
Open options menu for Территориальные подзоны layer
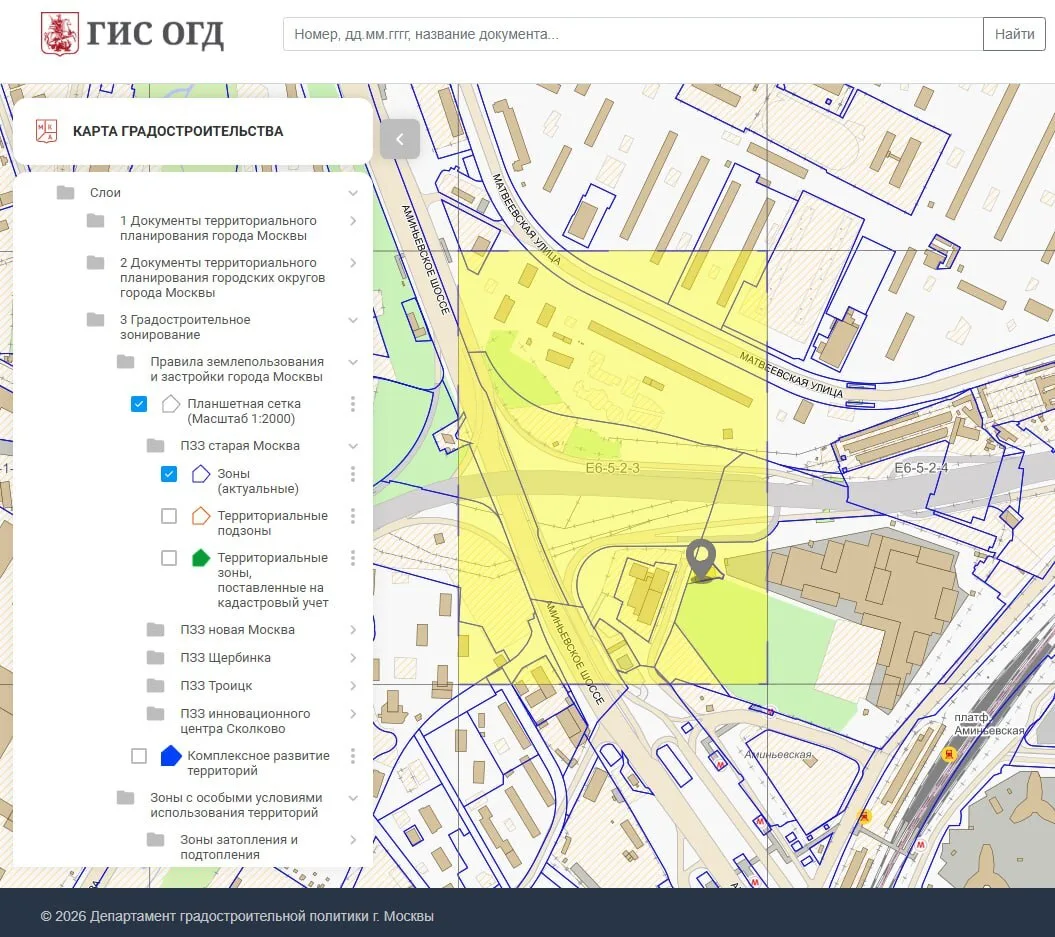(x=353, y=516)
